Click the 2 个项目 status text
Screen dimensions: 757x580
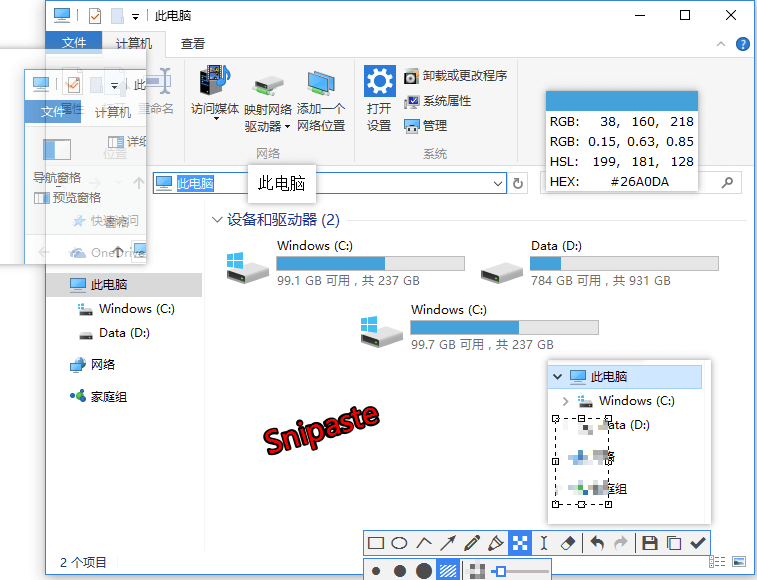(x=83, y=563)
